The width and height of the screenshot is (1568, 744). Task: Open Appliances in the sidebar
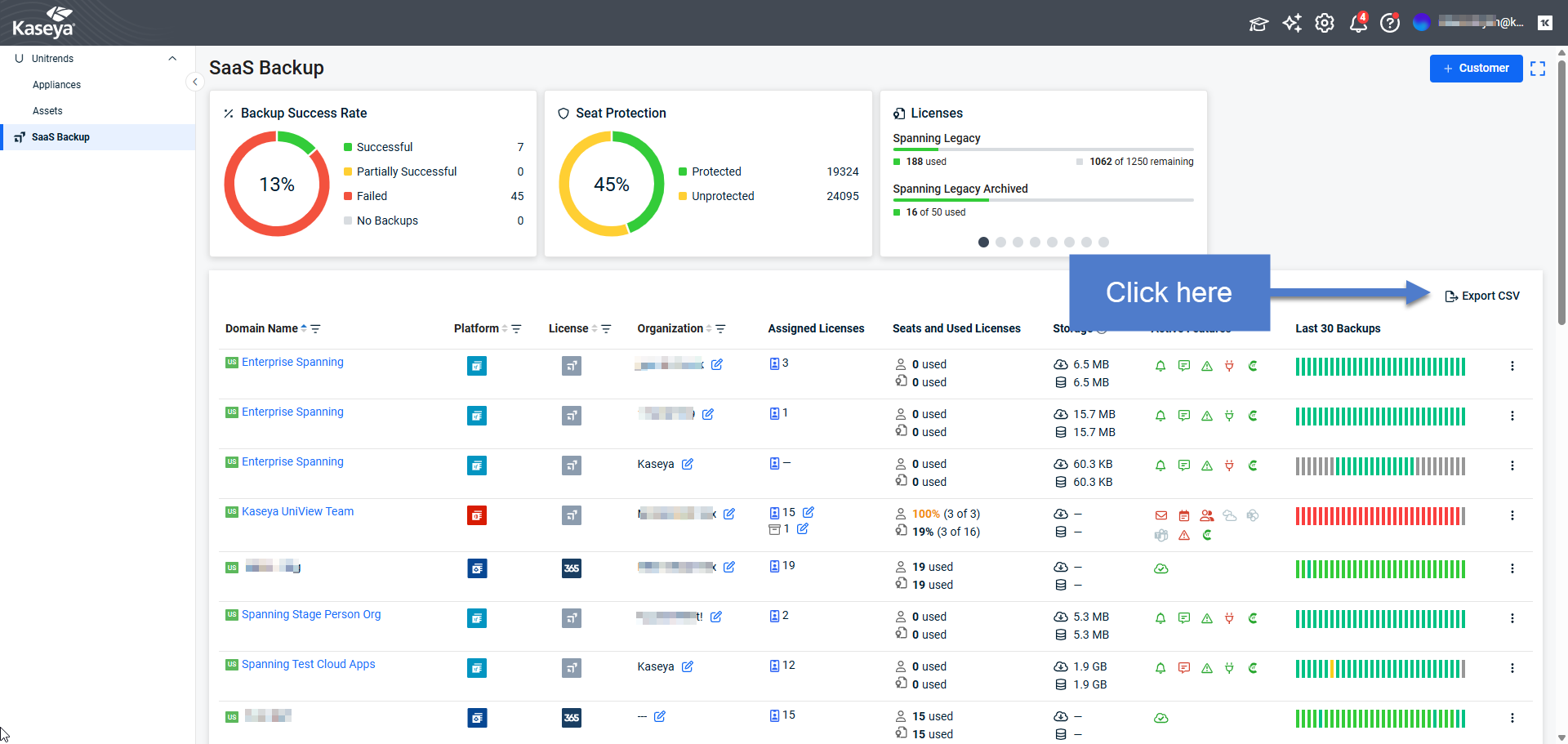pyautogui.click(x=56, y=85)
